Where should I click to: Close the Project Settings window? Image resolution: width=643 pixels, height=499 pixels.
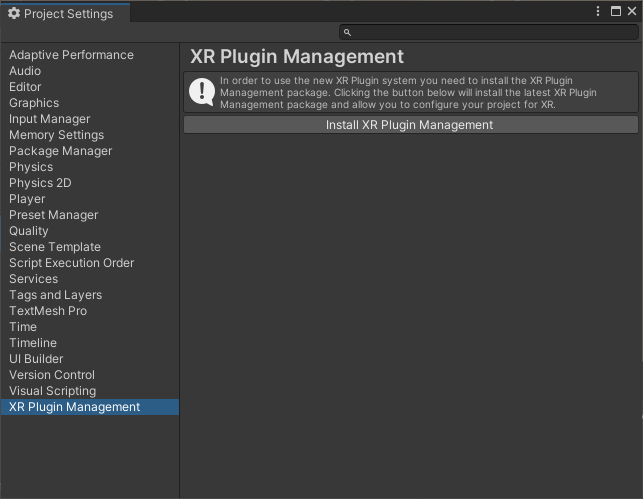632,11
